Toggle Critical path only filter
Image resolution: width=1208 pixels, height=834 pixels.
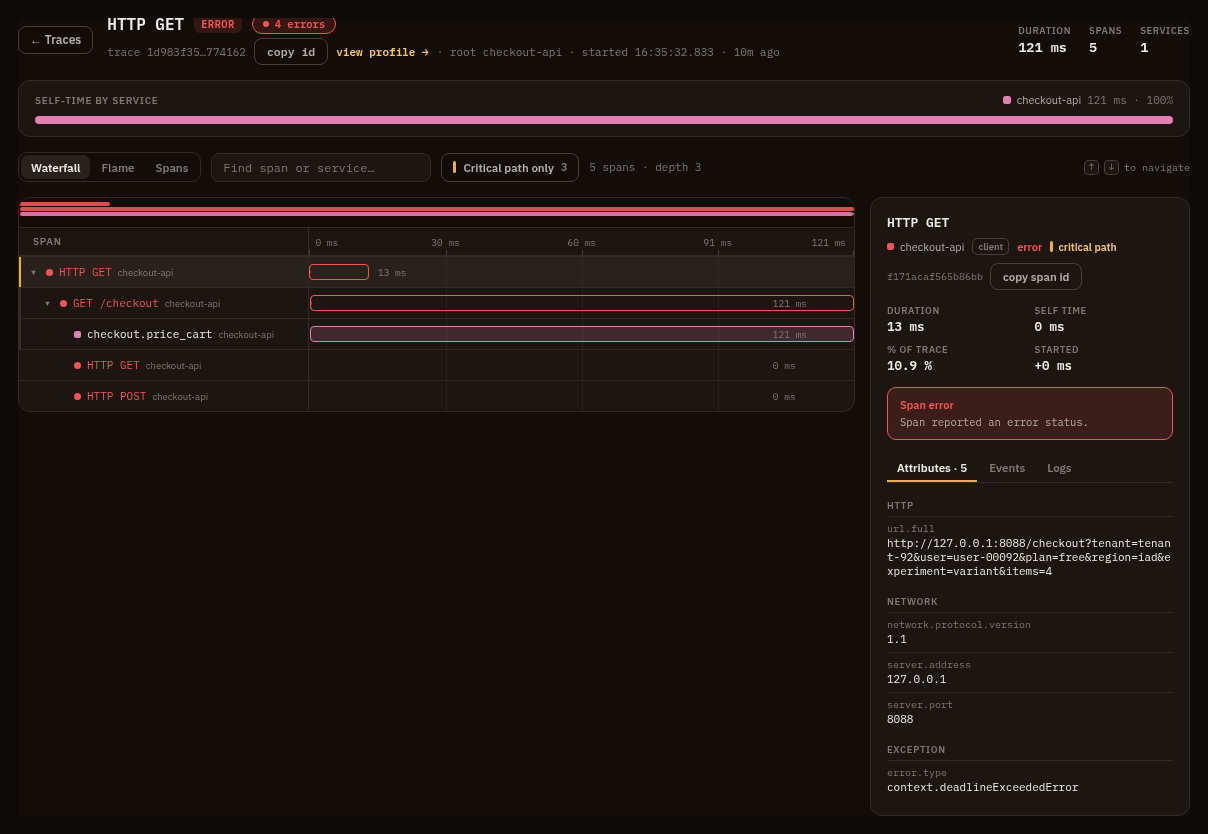[510, 168]
